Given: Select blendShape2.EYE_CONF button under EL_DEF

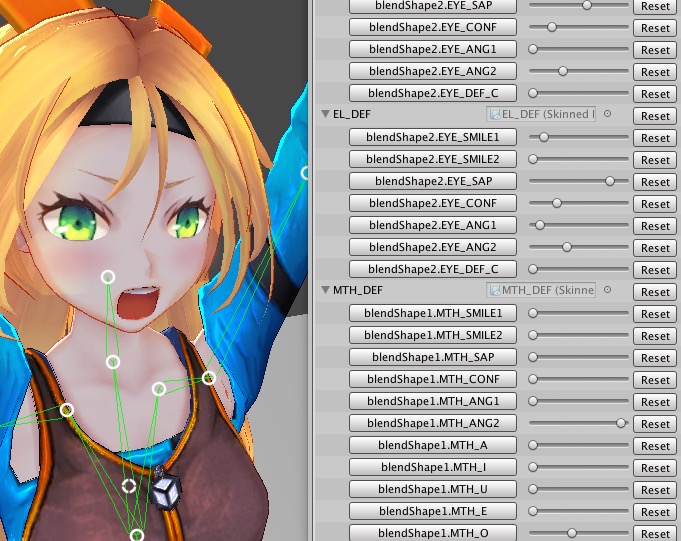Looking at the screenshot, I should point(433,203).
